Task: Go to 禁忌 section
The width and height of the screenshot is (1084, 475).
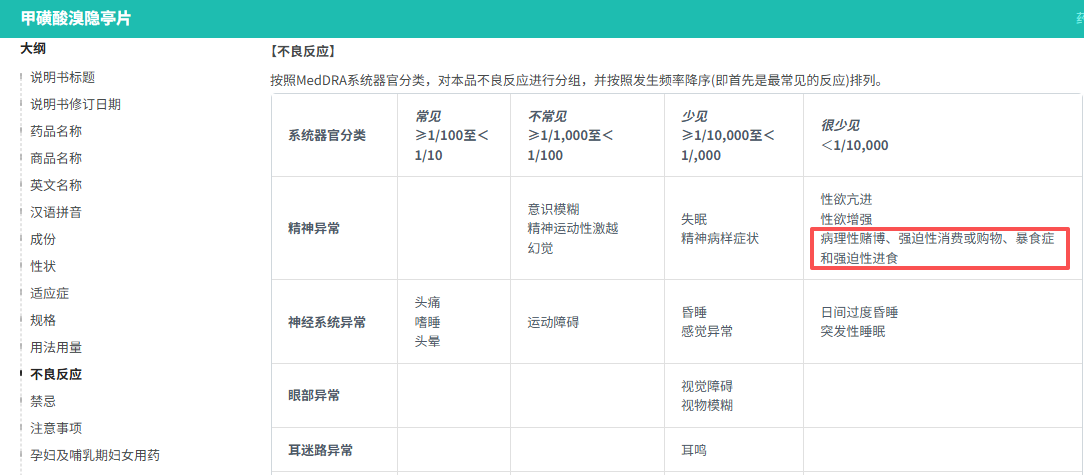Action: click(x=43, y=401)
